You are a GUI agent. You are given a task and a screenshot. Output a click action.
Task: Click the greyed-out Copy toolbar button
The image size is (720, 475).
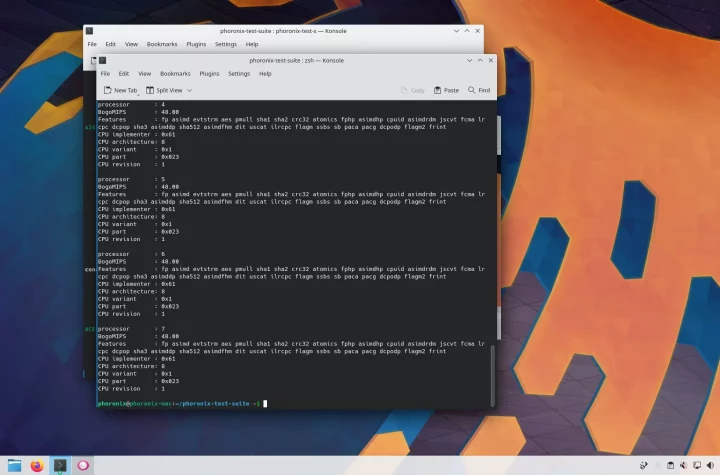pos(412,90)
